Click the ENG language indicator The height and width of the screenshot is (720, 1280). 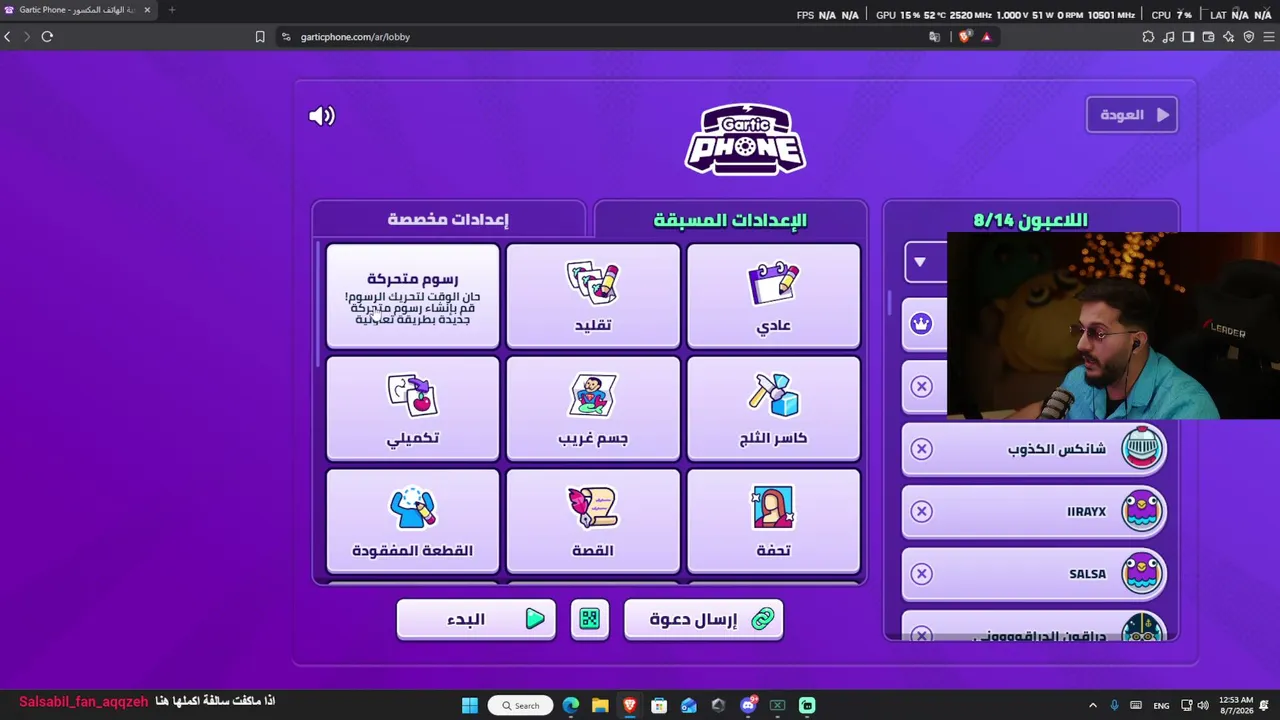point(1161,705)
